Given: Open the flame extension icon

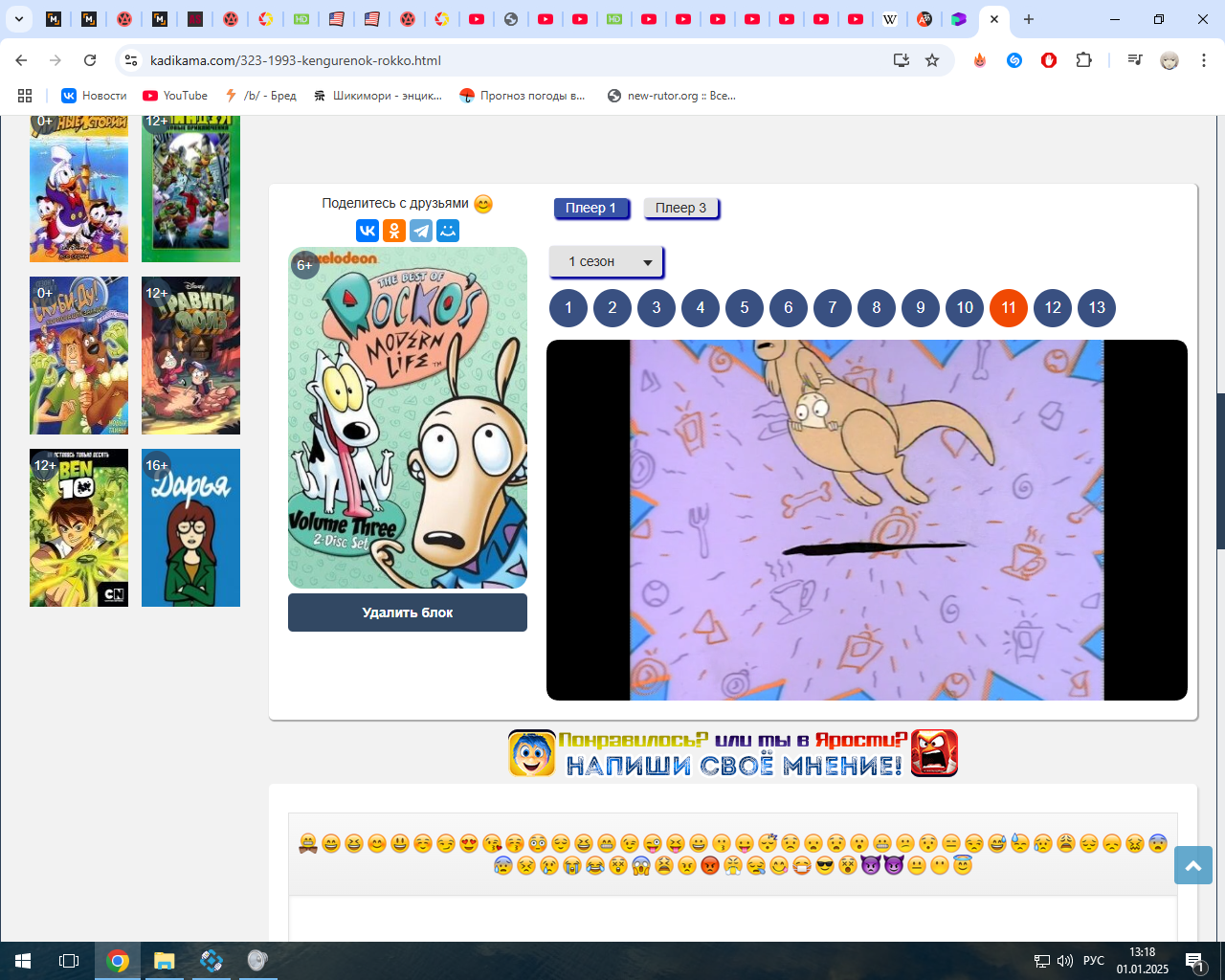Looking at the screenshot, I should click(x=979, y=60).
